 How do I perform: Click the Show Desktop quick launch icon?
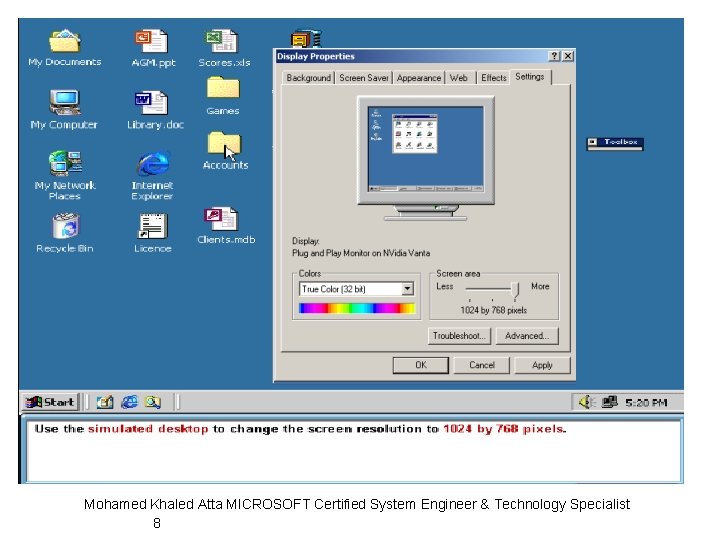pyautogui.click(x=105, y=402)
